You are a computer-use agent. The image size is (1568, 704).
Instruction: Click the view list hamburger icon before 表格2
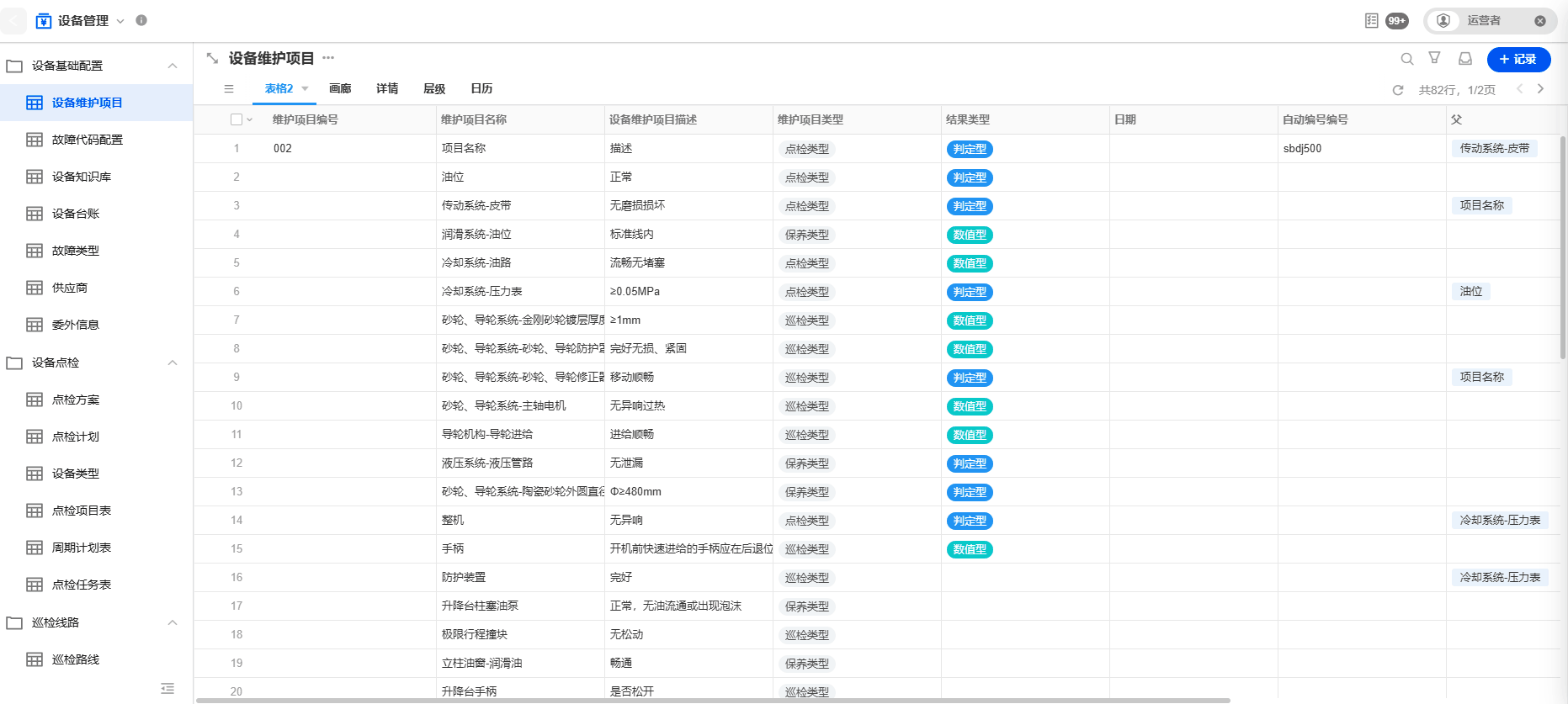229,89
